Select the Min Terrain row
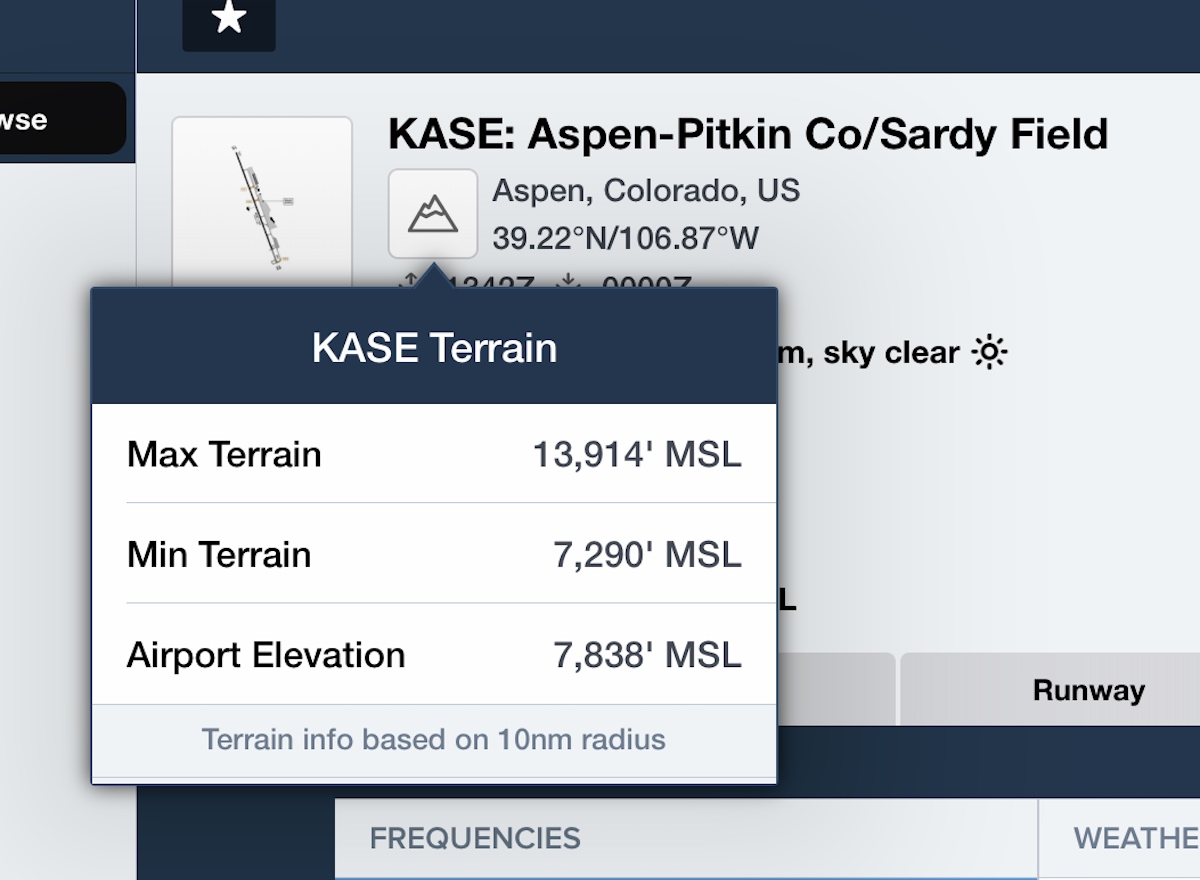Screen dimensions: 1200x880 pyautogui.click(x=434, y=554)
